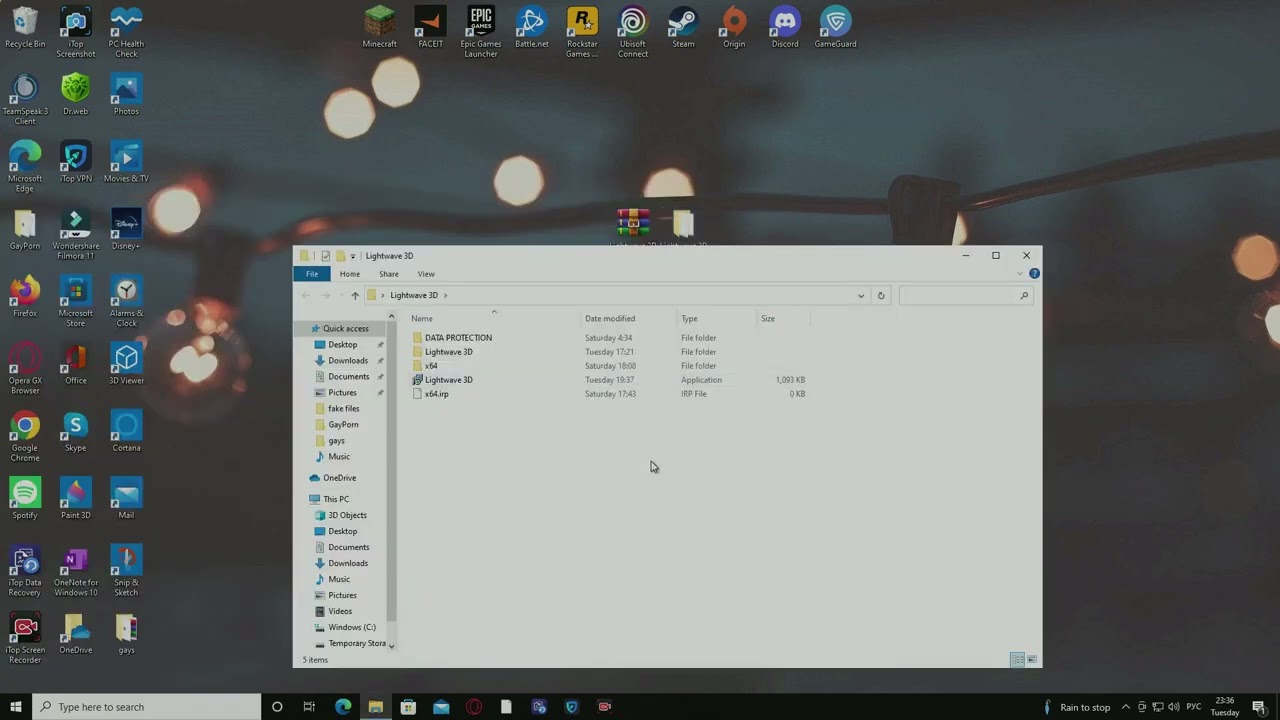Switch to Large icons view at the bottom right of Explorer
The width and height of the screenshot is (1280, 720).
coord(1032,660)
